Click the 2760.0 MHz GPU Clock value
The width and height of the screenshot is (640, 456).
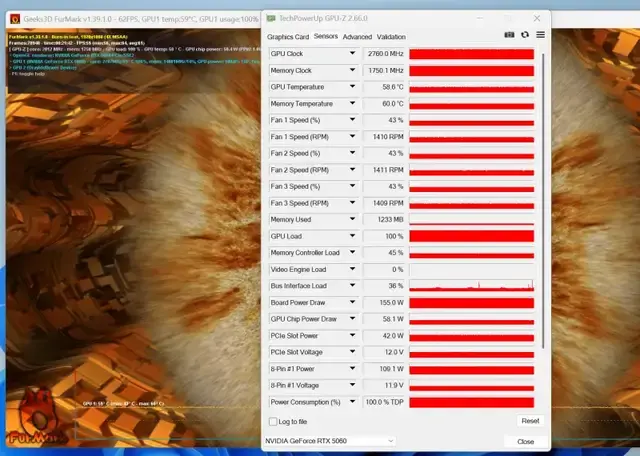click(x=384, y=53)
